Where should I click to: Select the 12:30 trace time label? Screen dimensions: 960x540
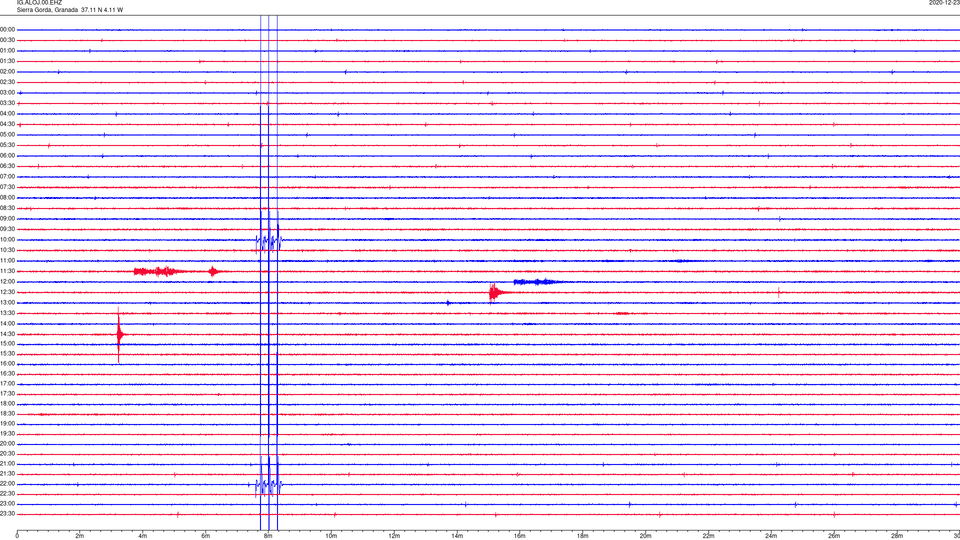point(8,292)
